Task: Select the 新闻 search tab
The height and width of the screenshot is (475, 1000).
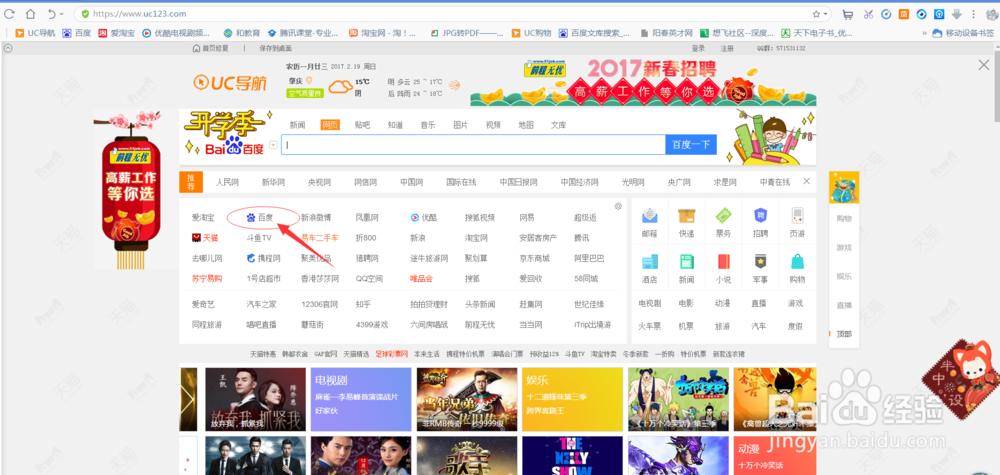Action: [297, 125]
